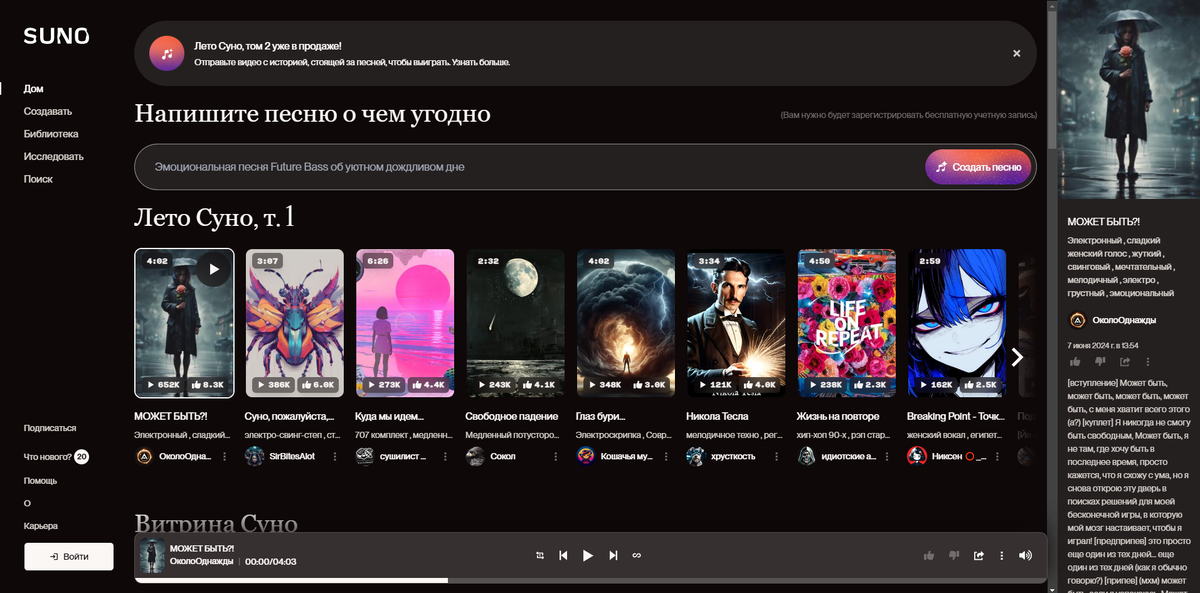Open Суно, пожалуйста beetle thumbnail

[294, 323]
